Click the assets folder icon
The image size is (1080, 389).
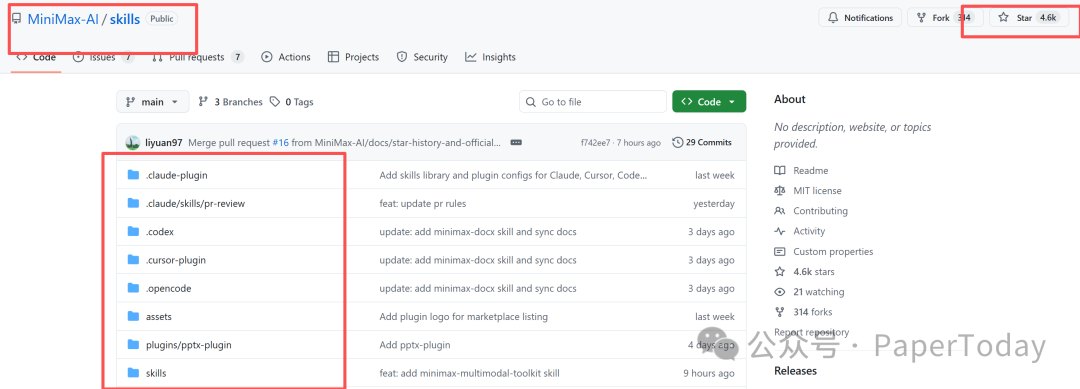point(134,316)
